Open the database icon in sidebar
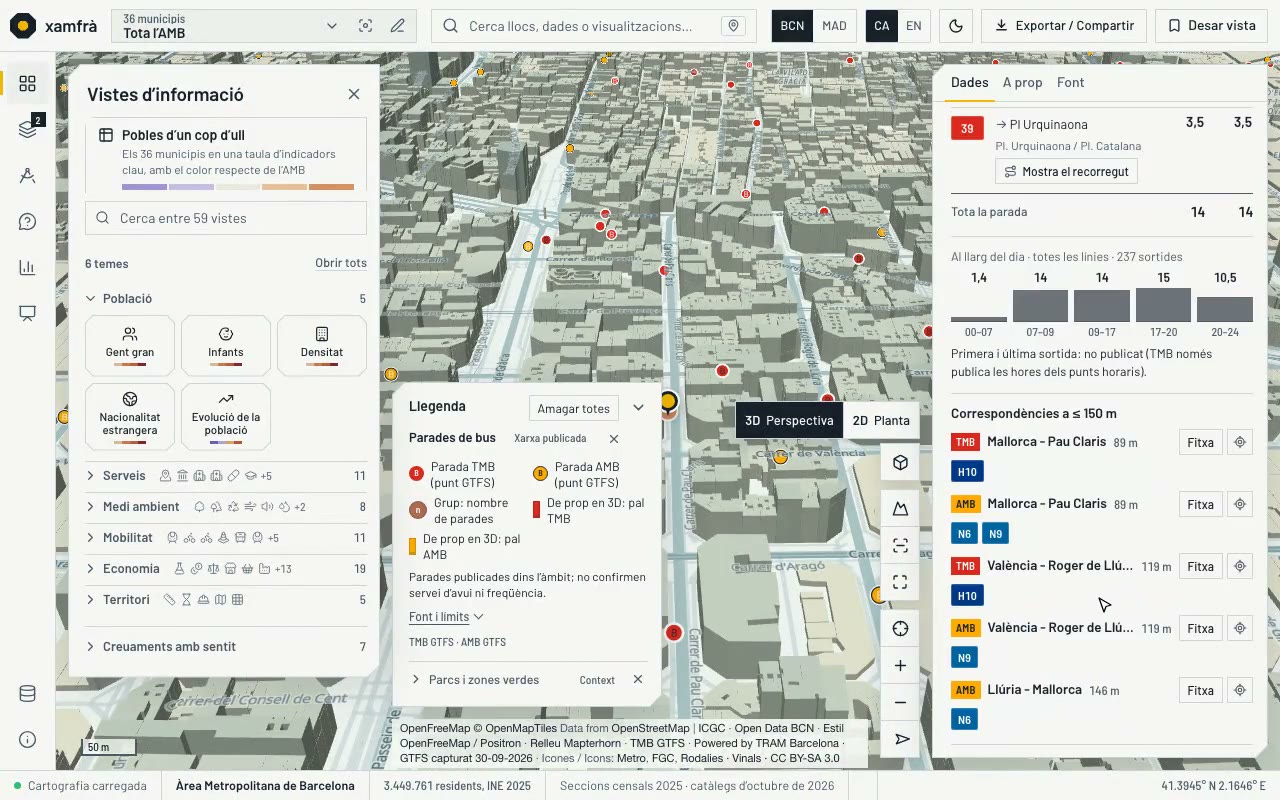Viewport: 1280px width, 800px height. 27,694
